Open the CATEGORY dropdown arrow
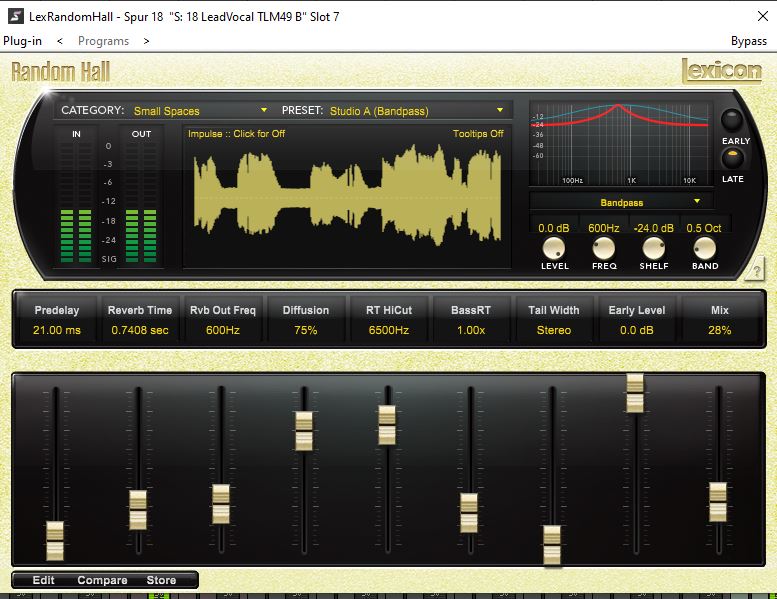Screen dimensions: 777x599 [264, 110]
